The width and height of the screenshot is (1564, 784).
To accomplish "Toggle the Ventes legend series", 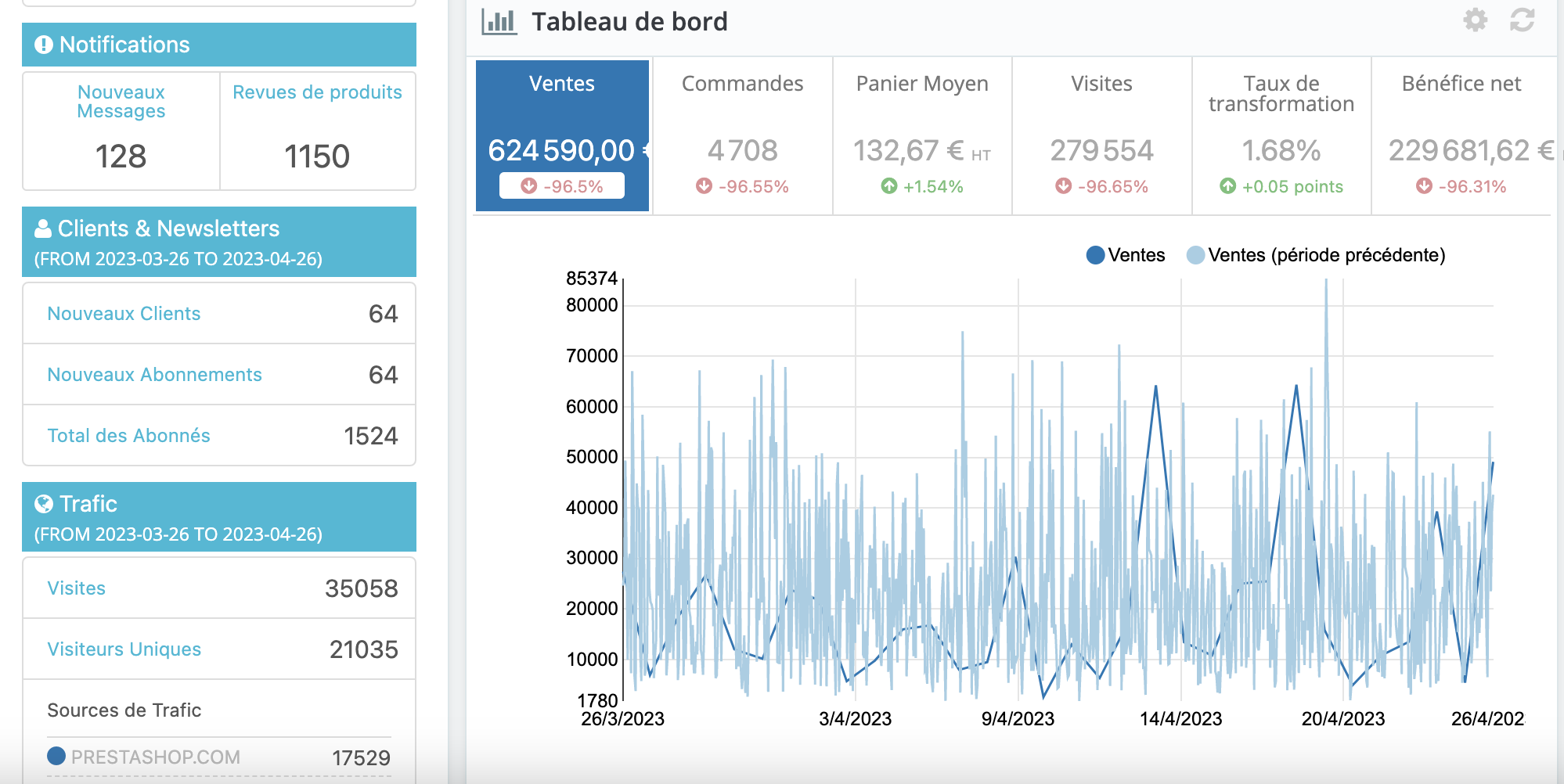I will coord(1126,255).
